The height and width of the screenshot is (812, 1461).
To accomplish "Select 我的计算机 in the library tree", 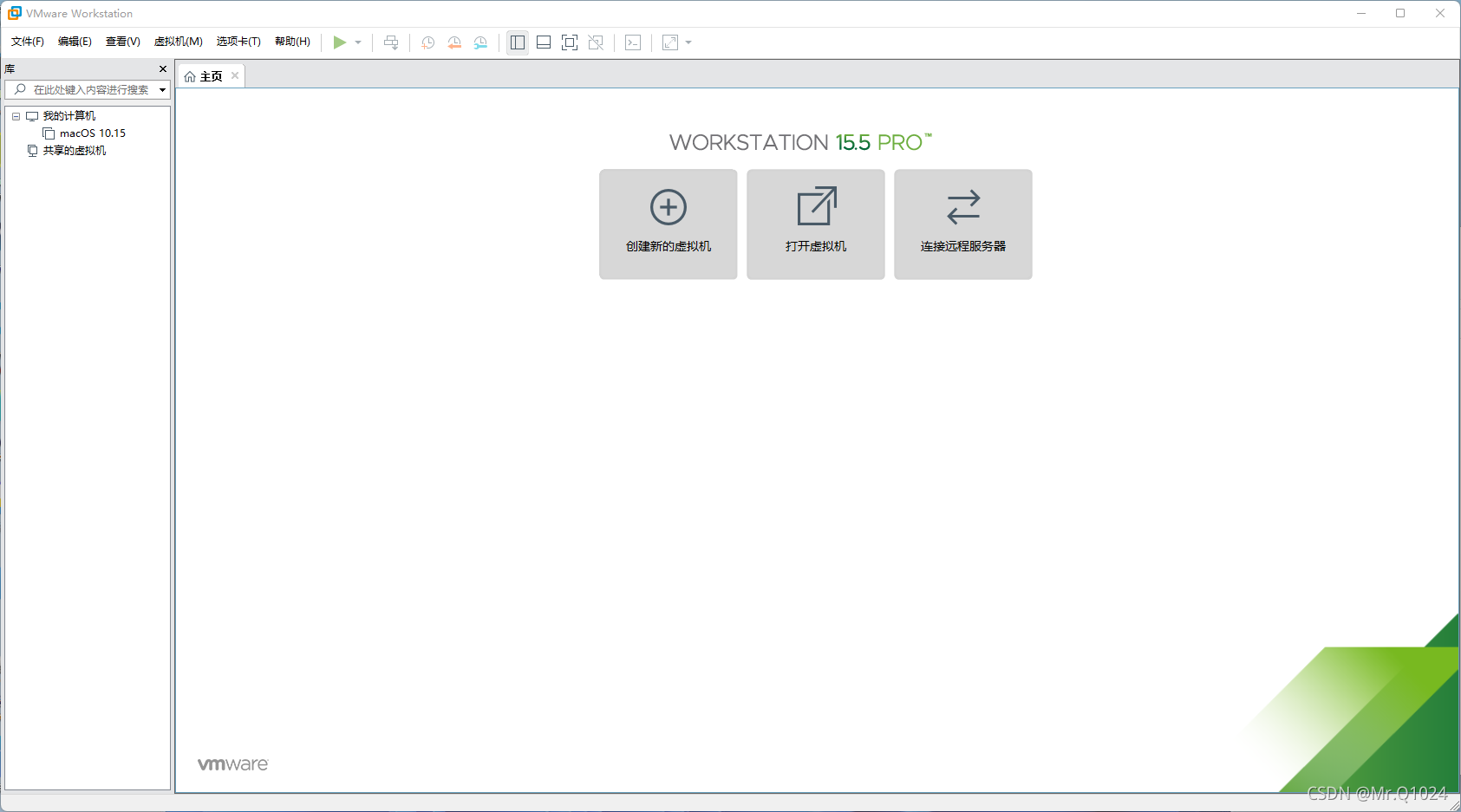I will (x=69, y=116).
